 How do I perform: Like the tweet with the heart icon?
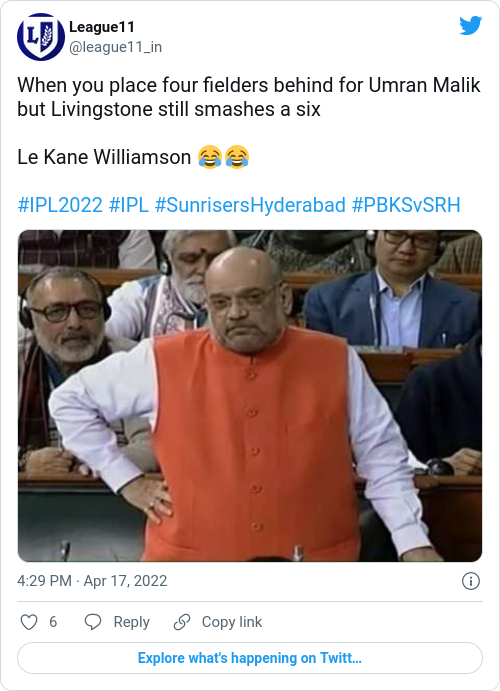pyautogui.click(x=29, y=622)
